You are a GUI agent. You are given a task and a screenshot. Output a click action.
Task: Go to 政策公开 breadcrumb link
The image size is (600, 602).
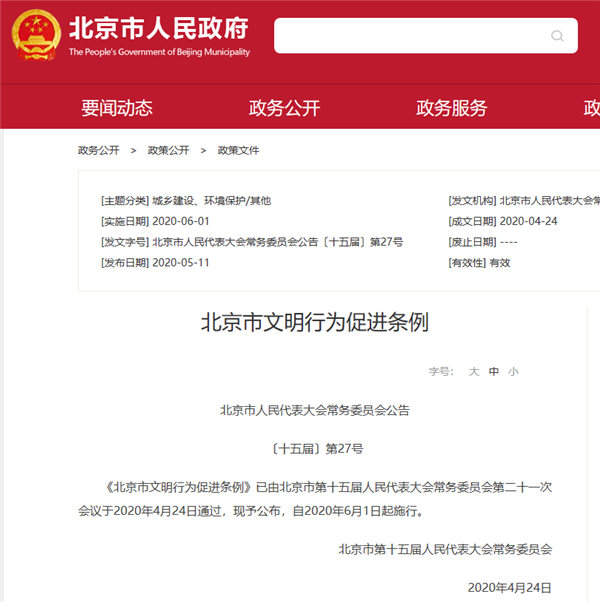click(169, 150)
